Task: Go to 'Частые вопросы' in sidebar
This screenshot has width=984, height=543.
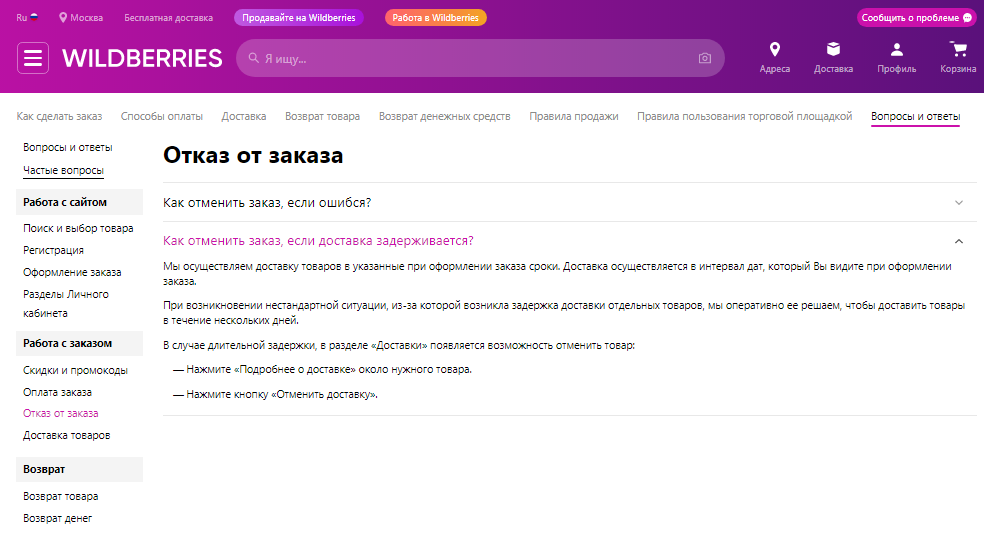Action: (63, 170)
